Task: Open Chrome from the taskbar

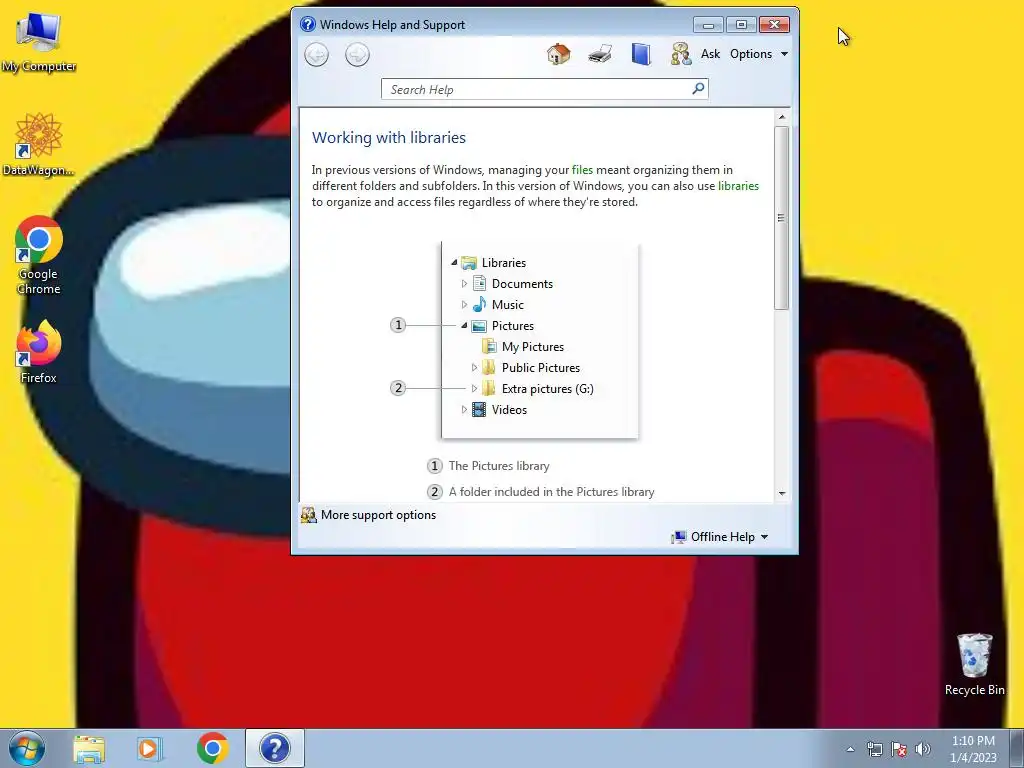Action: (x=212, y=748)
